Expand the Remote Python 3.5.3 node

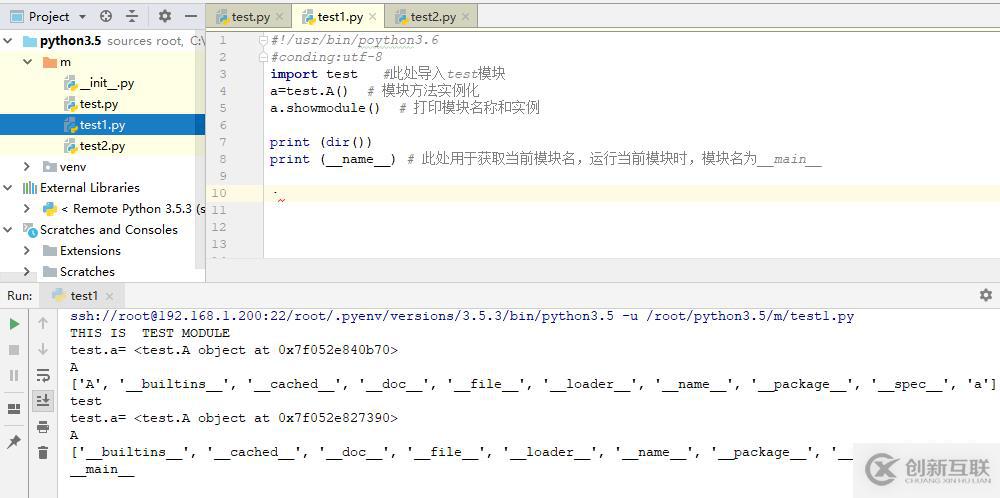point(27,209)
